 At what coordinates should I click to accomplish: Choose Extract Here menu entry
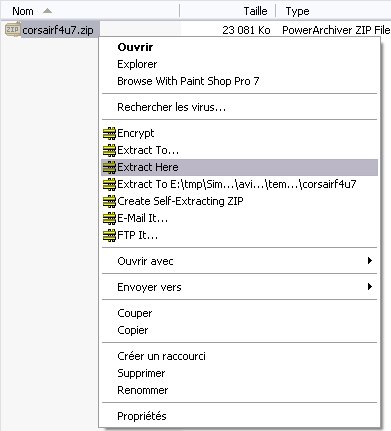coord(240,167)
